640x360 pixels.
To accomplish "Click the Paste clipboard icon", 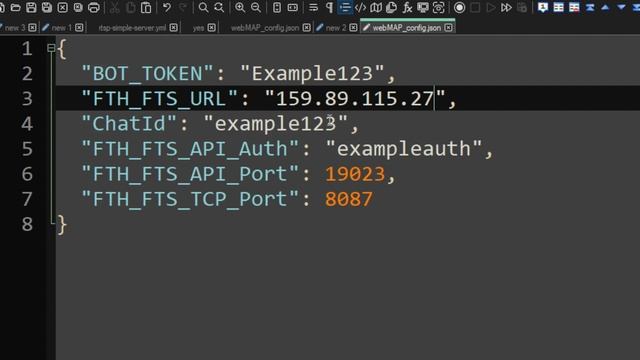I will 146,7.
